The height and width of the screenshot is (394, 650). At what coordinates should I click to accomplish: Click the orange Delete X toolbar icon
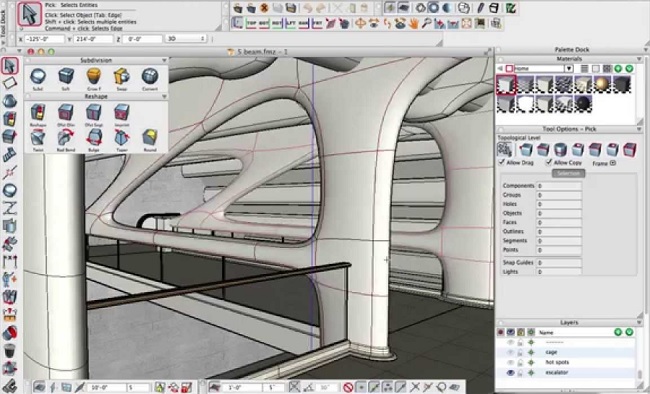[x=264, y=8]
